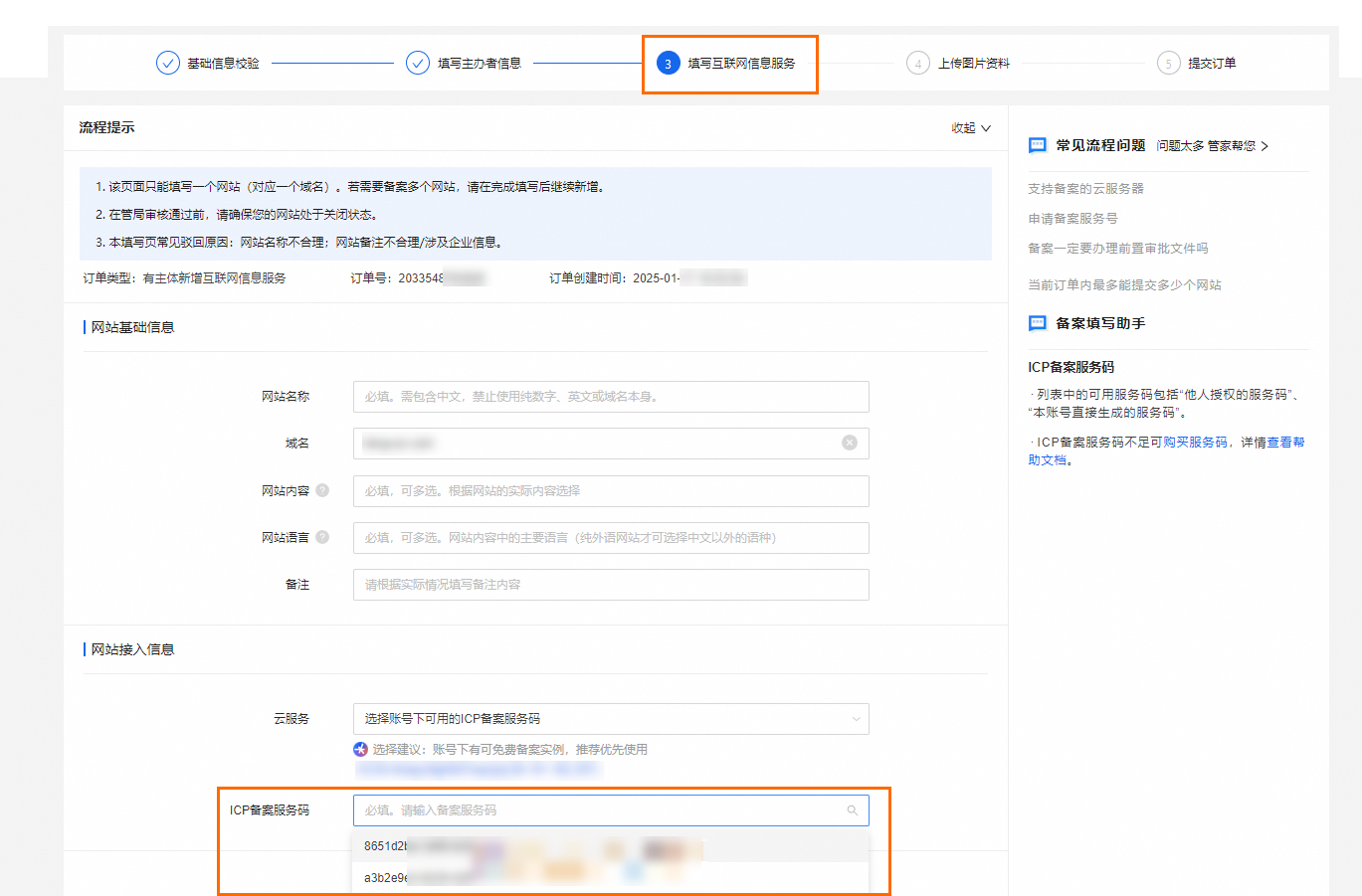Open 问题太多 管家帮您 link
1362x896 pixels.
coord(1212,146)
